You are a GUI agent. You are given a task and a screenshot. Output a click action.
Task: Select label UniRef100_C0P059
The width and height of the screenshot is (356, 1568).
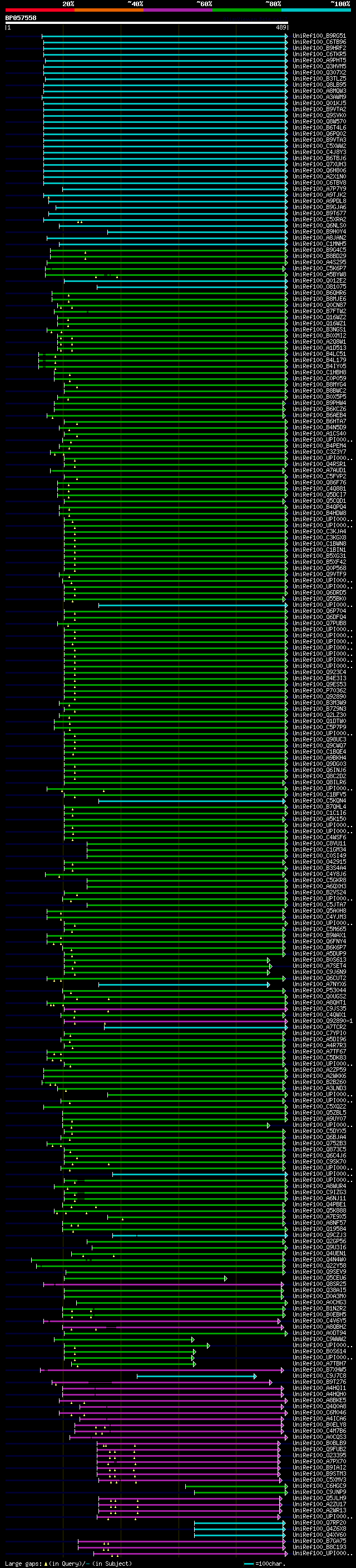point(319,379)
